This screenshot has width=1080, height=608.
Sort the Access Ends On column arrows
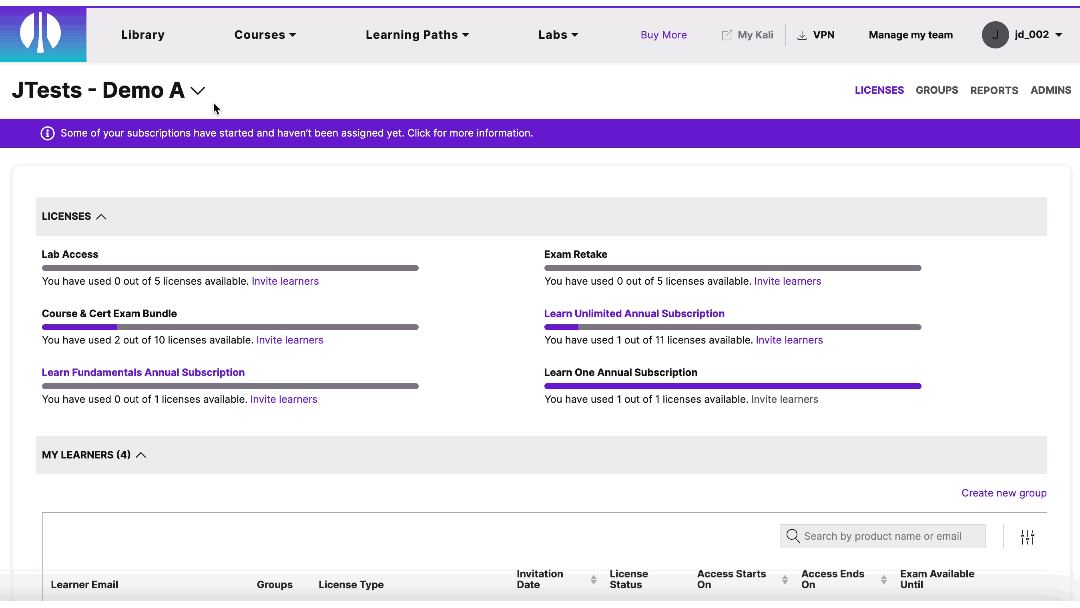point(883,578)
